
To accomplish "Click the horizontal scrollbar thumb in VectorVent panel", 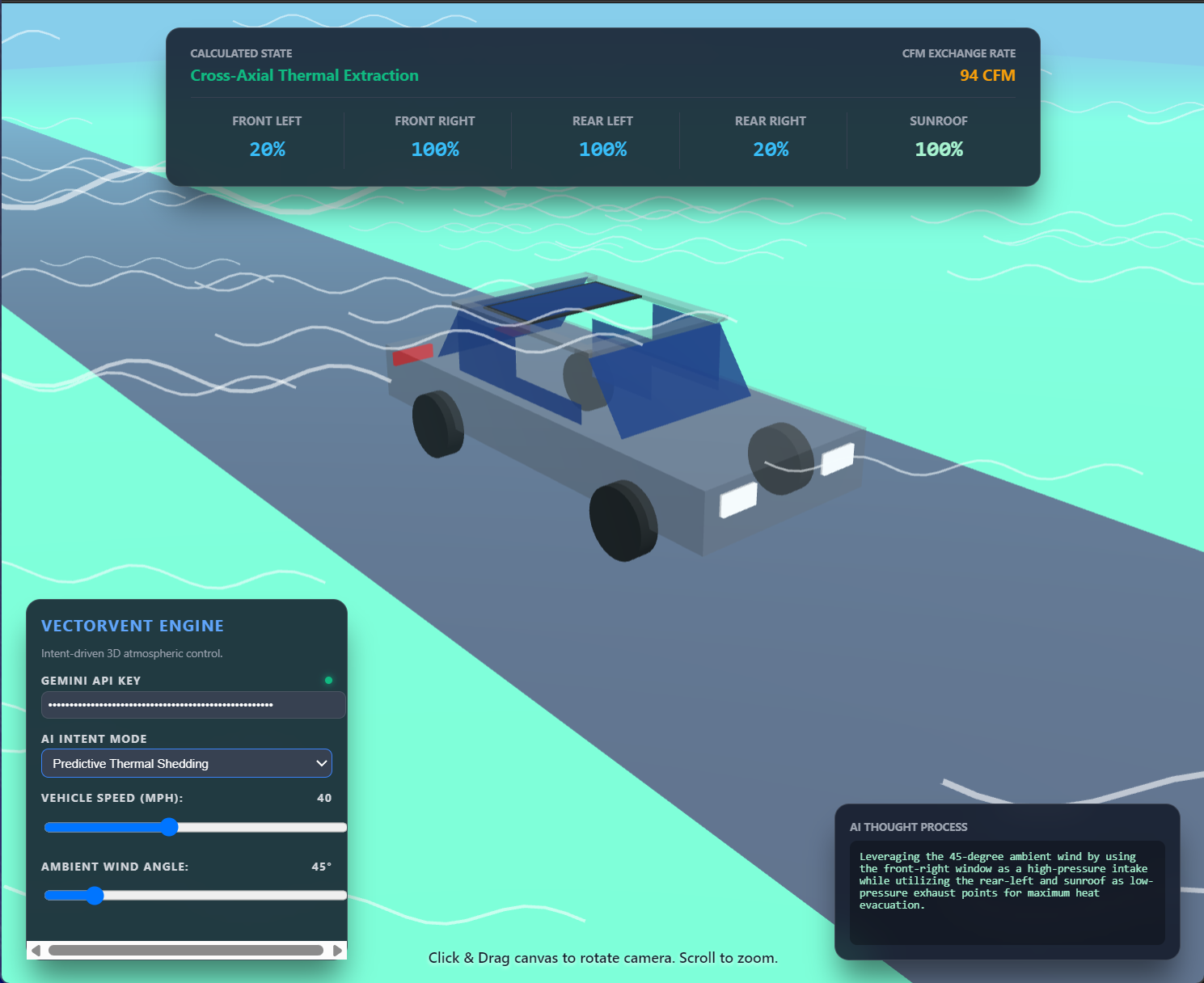I will 186,951.
